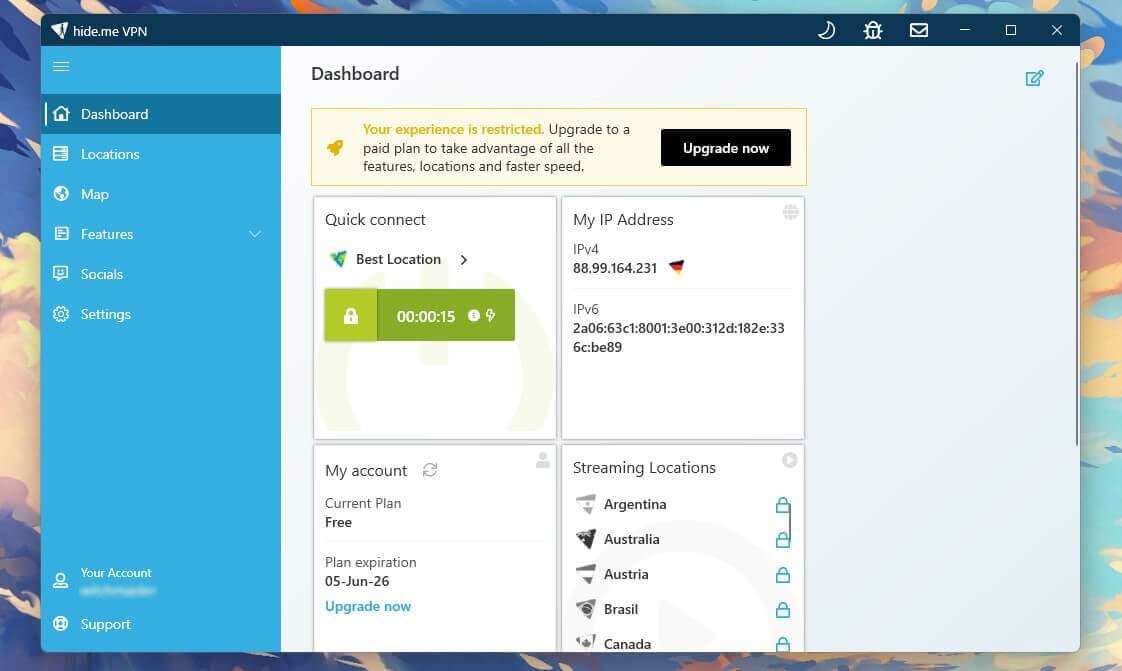1122x671 pixels.
Task: Click Brasil's lock icon
Action: pos(783,609)
